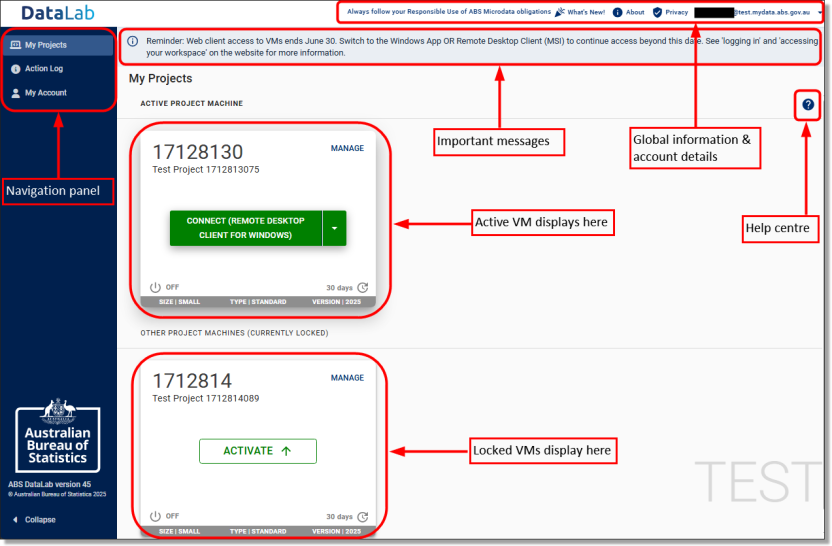Click TYPE | STANDARD on machine 1712814
Image resolution: width=832 pixels, height=546 pixels.
[x=258, y=531]
